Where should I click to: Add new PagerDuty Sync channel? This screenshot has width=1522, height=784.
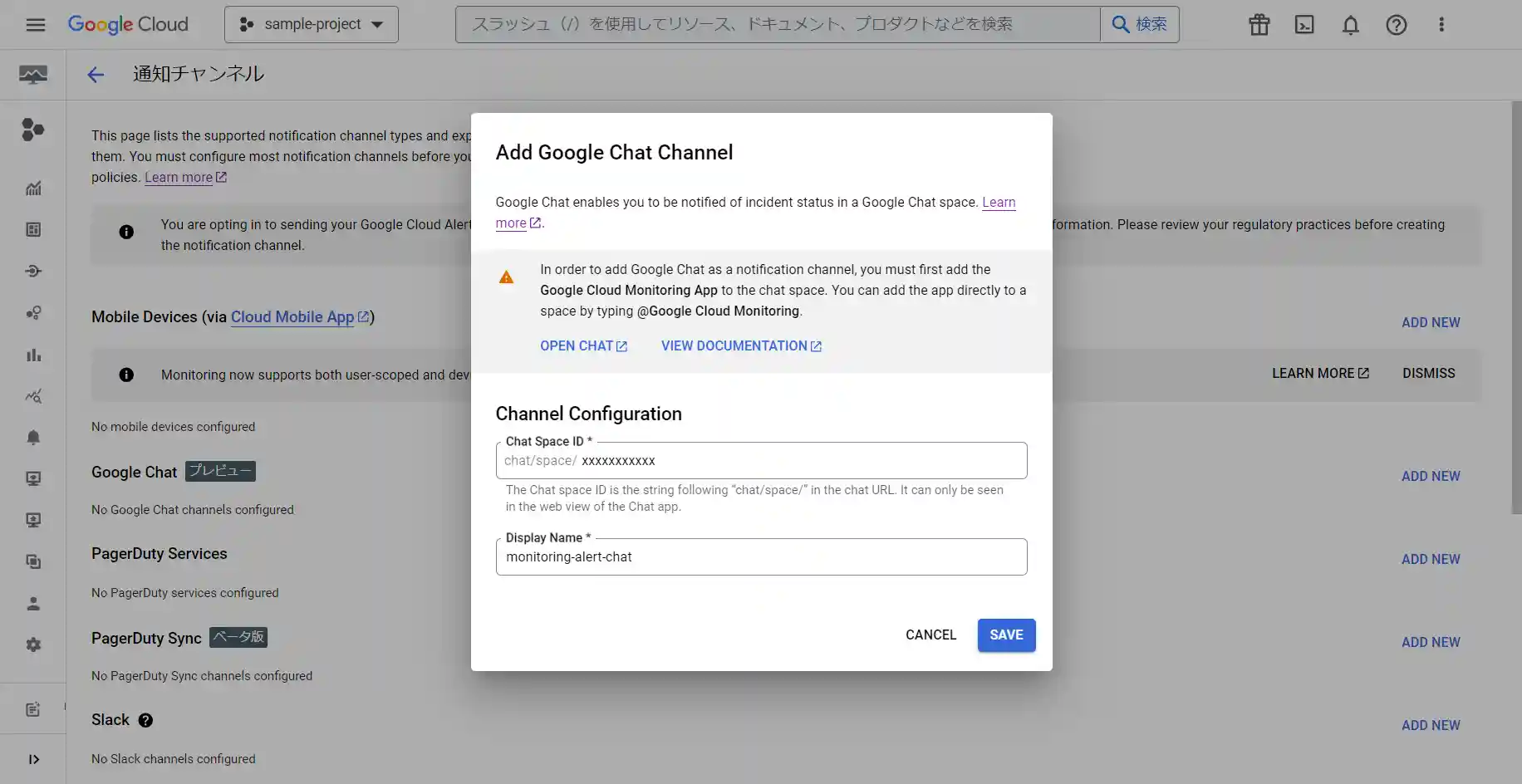point(1431,643)
